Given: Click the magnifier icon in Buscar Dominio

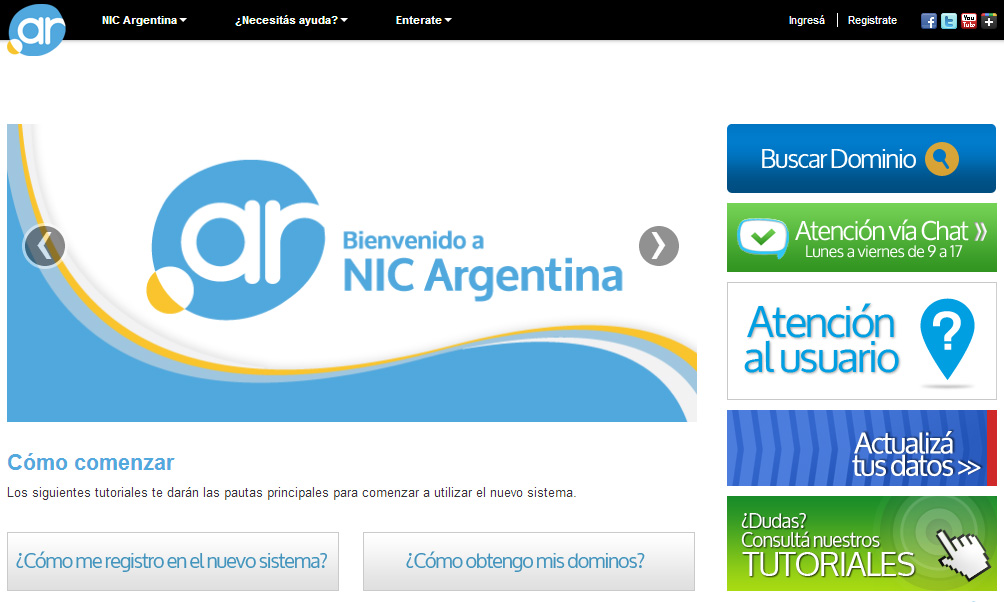Looking at the screenshot, I should click(x=942, y=158).
